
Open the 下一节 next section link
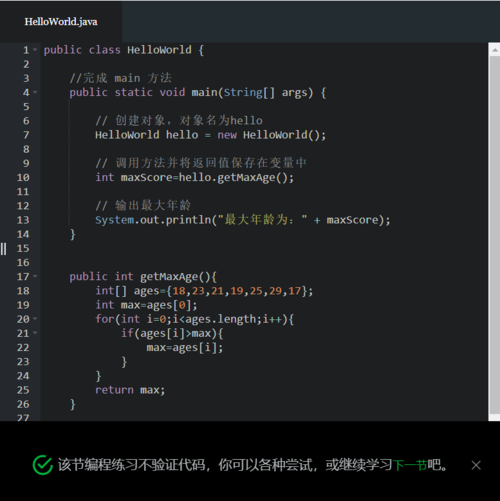[410, 465]
